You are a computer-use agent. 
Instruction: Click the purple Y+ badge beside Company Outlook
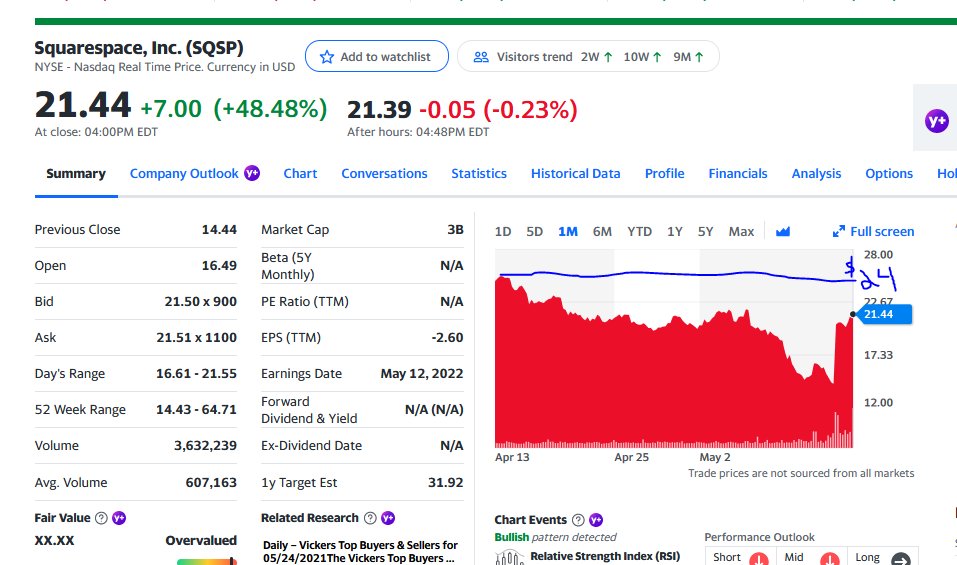252,173
